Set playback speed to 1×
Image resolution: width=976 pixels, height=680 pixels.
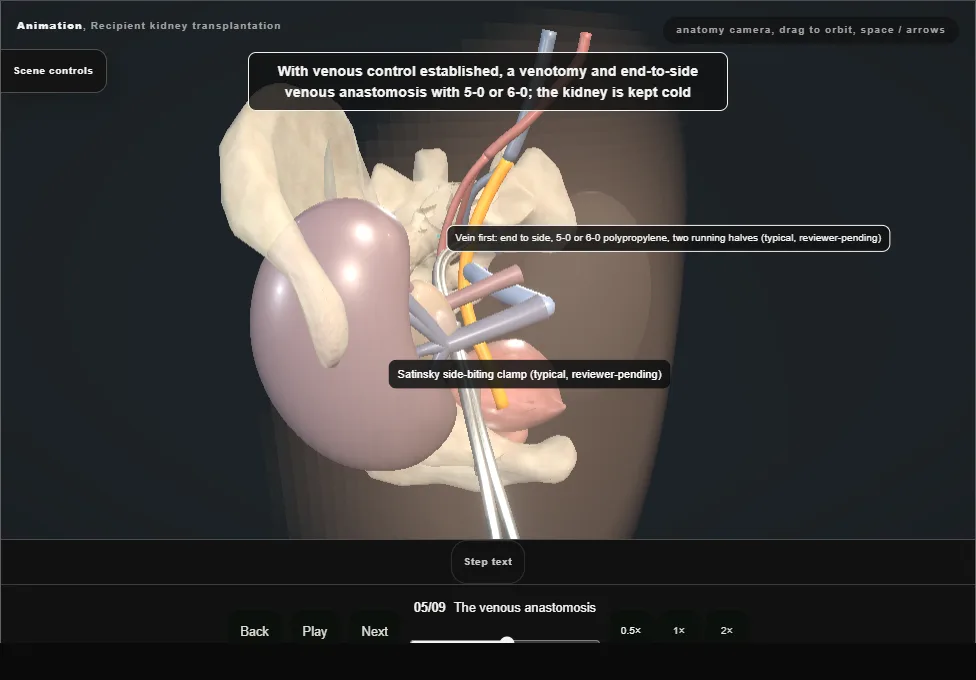point(678,630)
